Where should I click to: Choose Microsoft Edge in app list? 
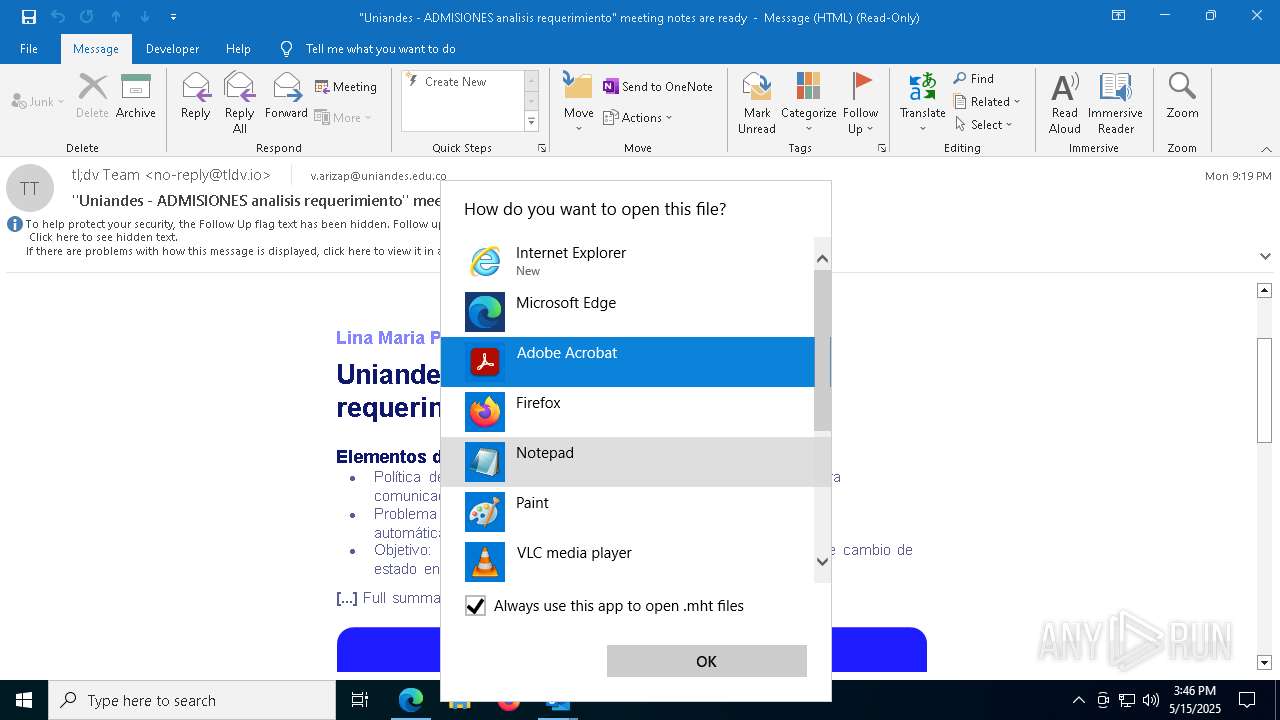pos(628,312)
